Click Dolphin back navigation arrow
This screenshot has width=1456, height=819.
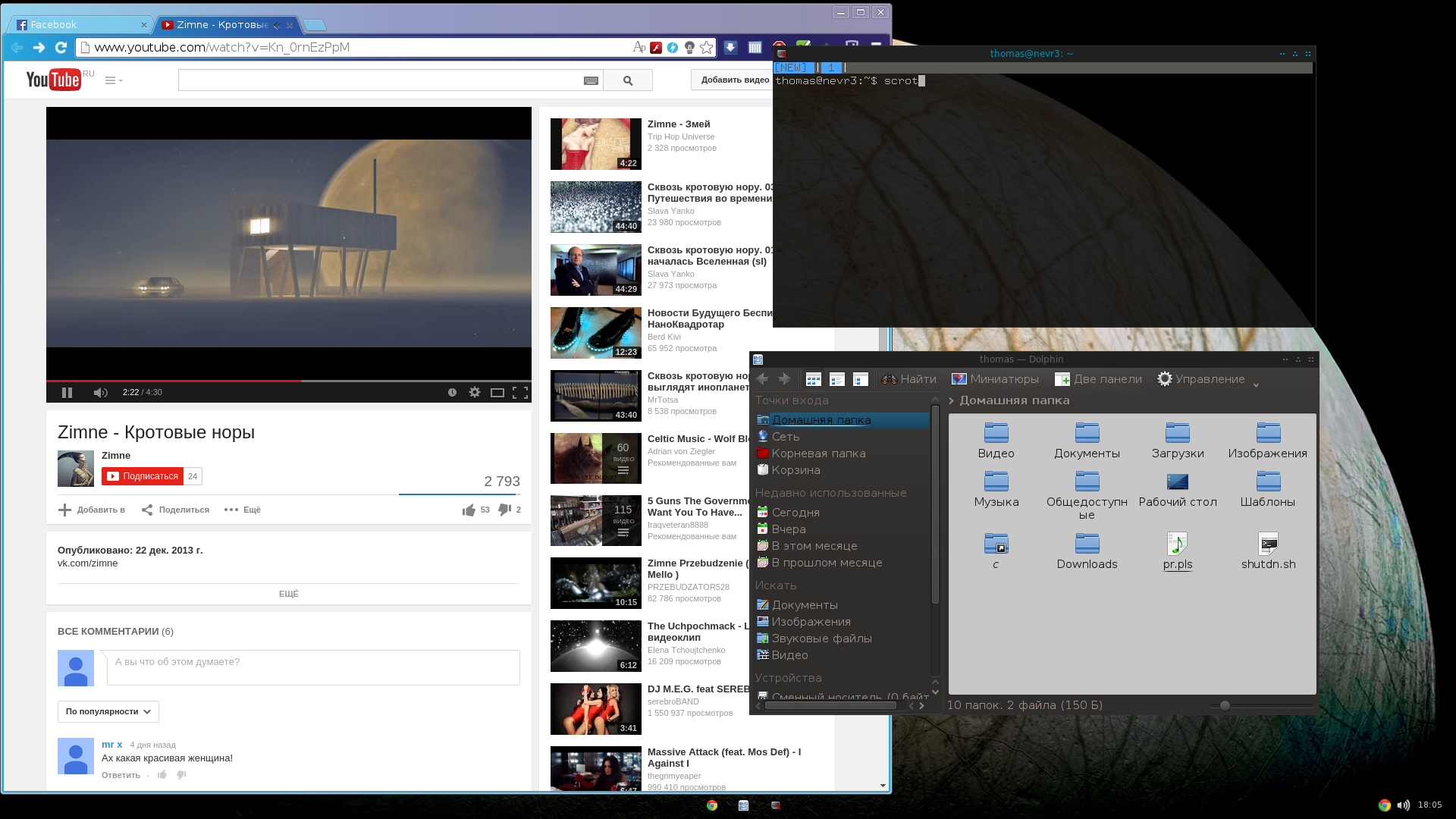(x=763, y=379)
